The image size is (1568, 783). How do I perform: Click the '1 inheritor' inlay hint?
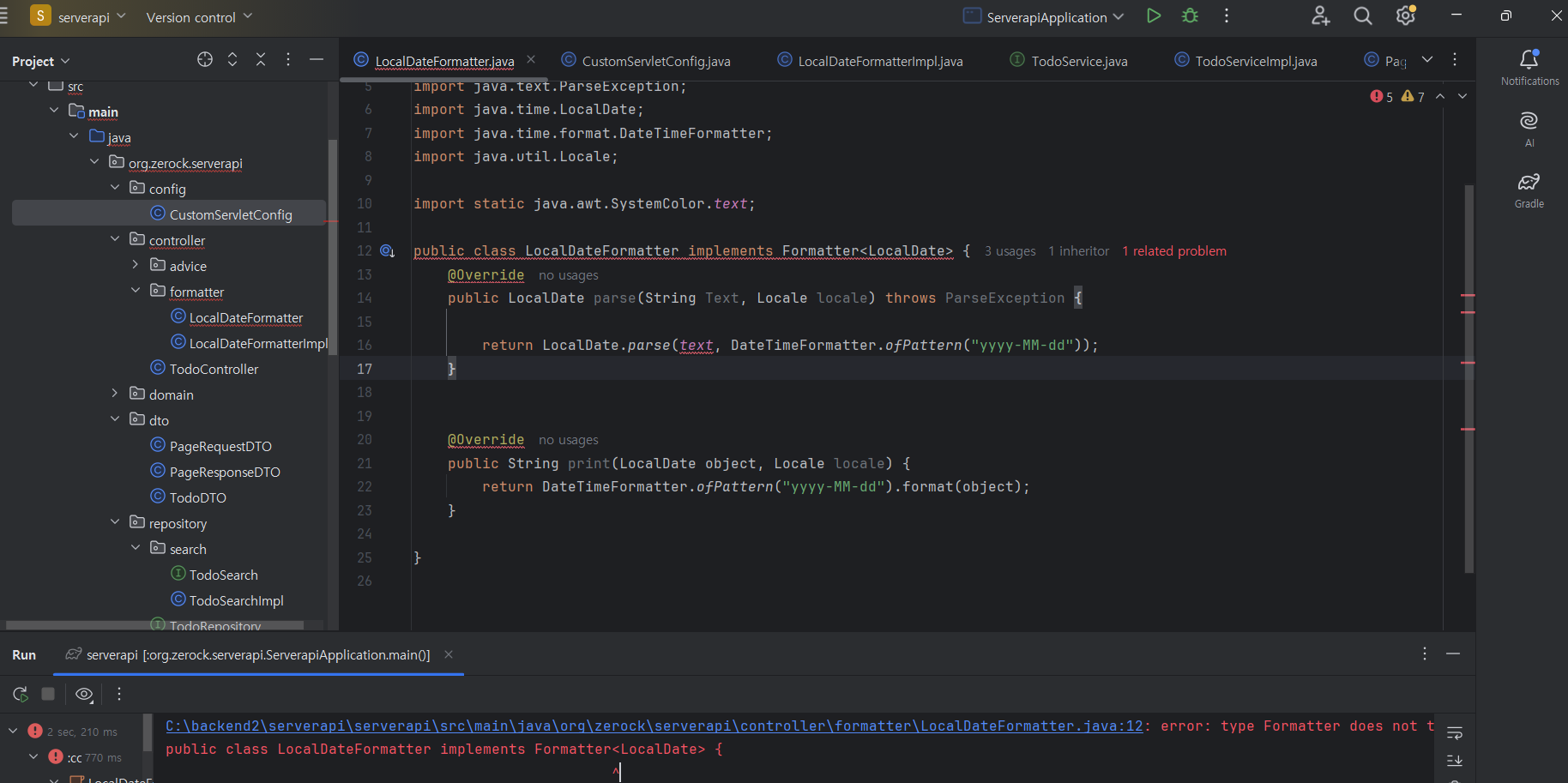click(1078, 251)
